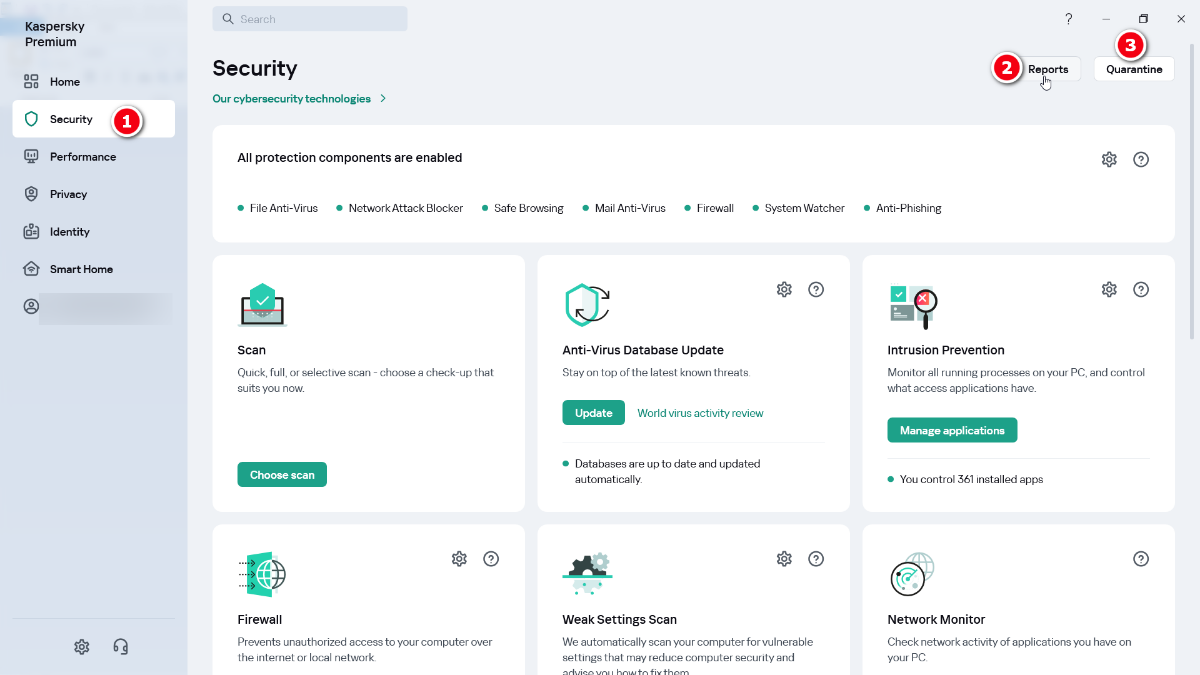The height and width of the screenshot is (675, 1200).
Task: Click "All protection components are enabled" text
Action: (x=350, y=158)
